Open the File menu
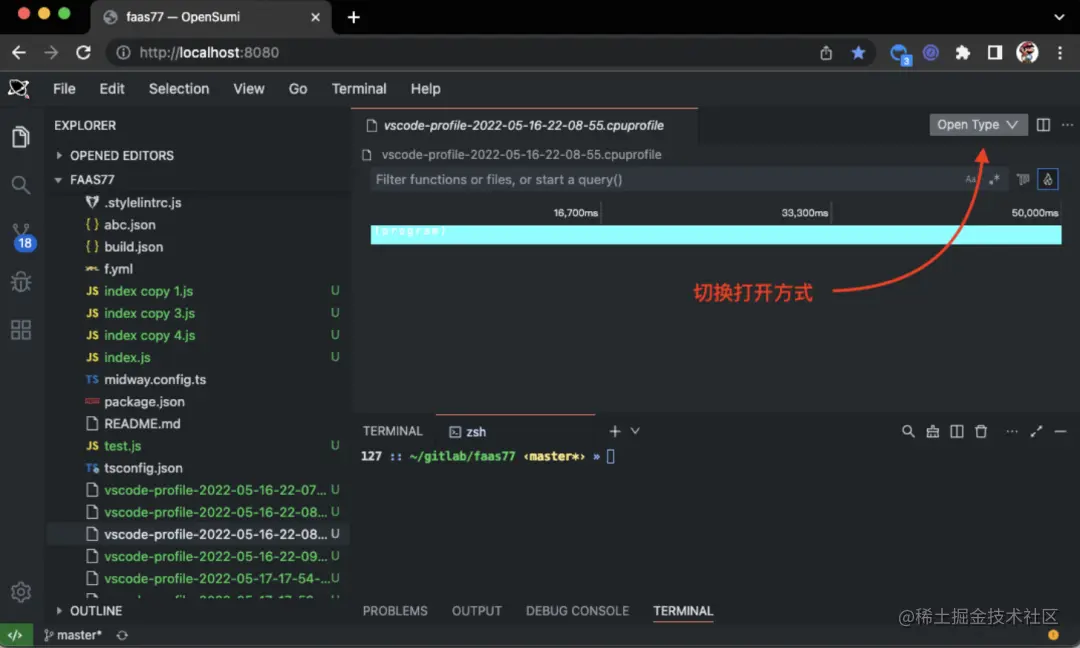Viewport: 1080px width, 648px height. pos(64,89)
